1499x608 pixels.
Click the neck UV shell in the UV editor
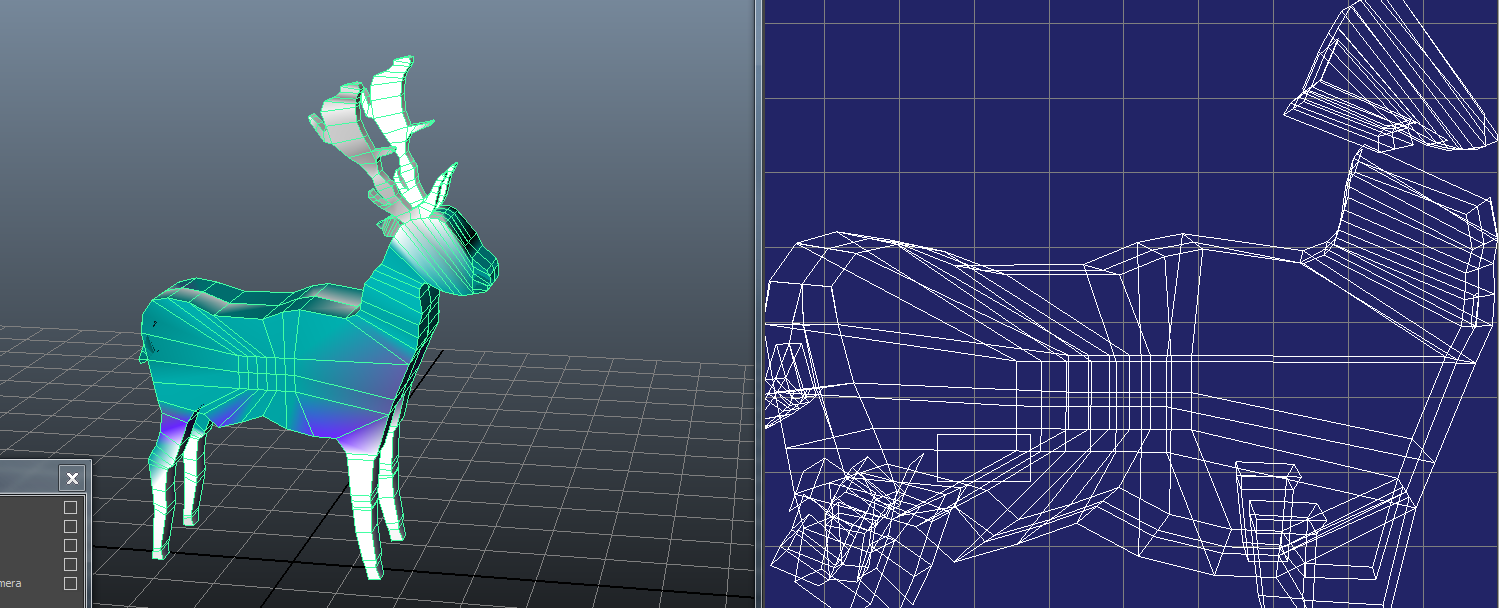pyautogui.click(x=1410, y=240)
